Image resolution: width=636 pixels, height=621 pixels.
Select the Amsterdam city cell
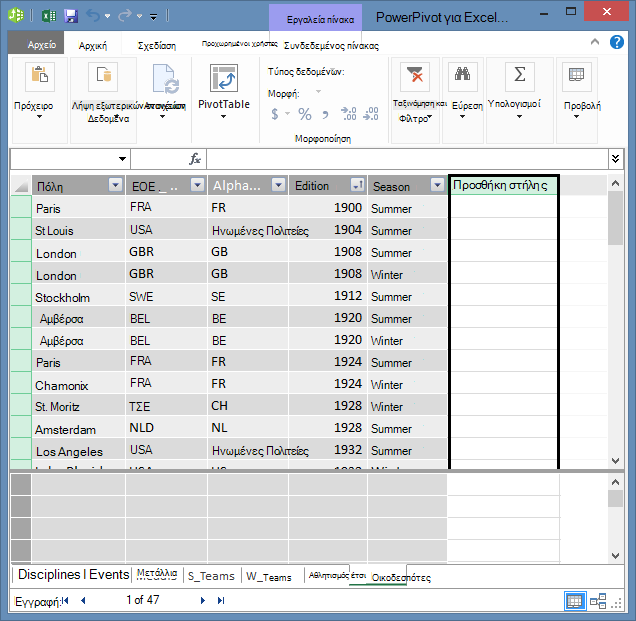pyautogui.click(x=79, y=429)
